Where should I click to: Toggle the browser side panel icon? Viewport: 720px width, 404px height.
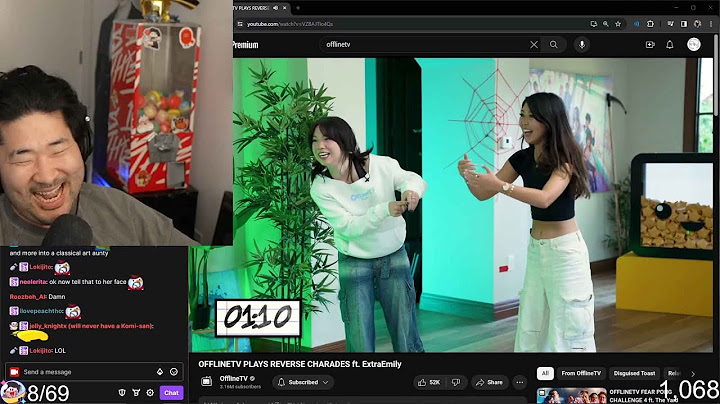(684, 24)
